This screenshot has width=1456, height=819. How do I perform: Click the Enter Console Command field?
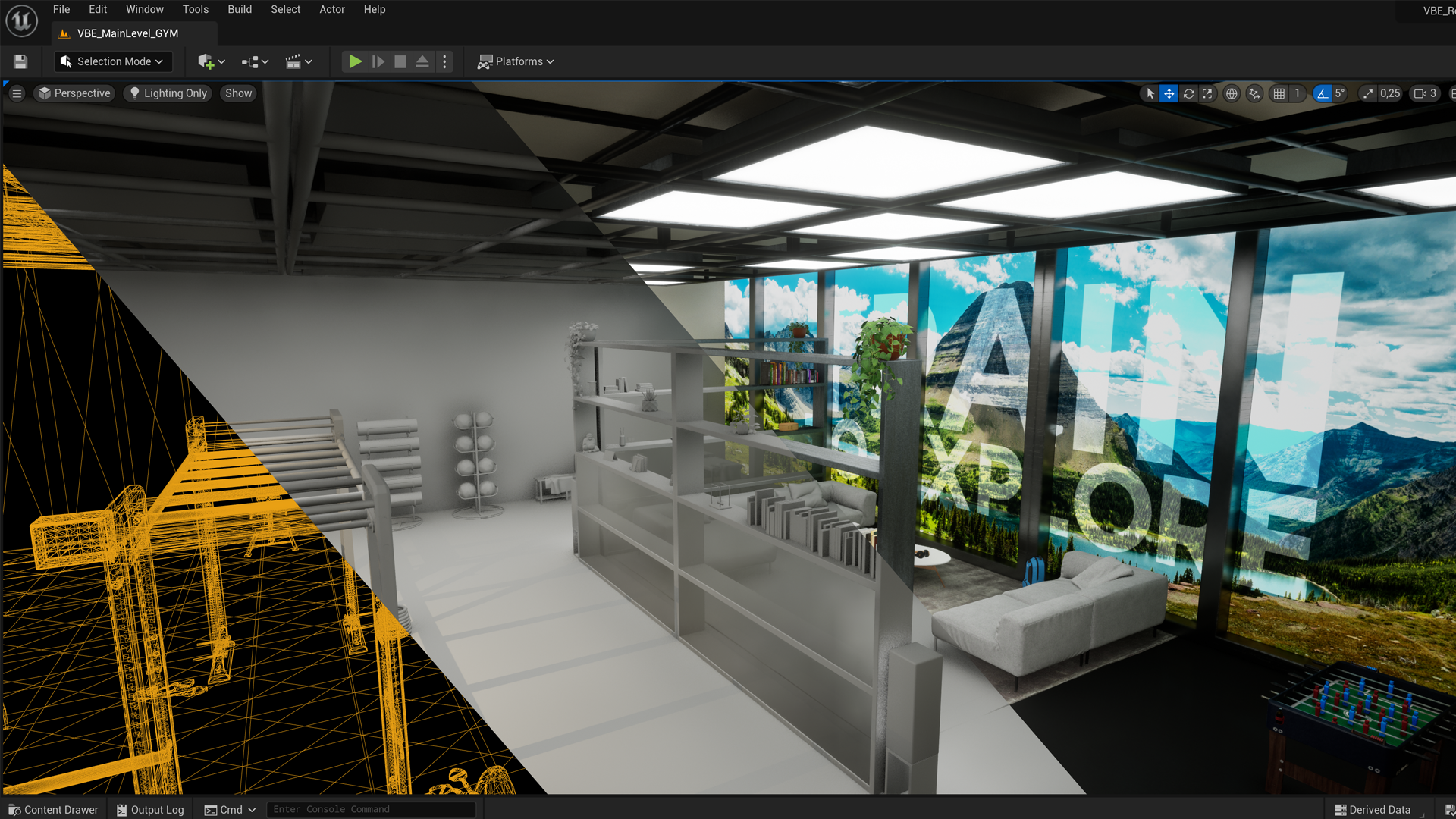[370, 809]
